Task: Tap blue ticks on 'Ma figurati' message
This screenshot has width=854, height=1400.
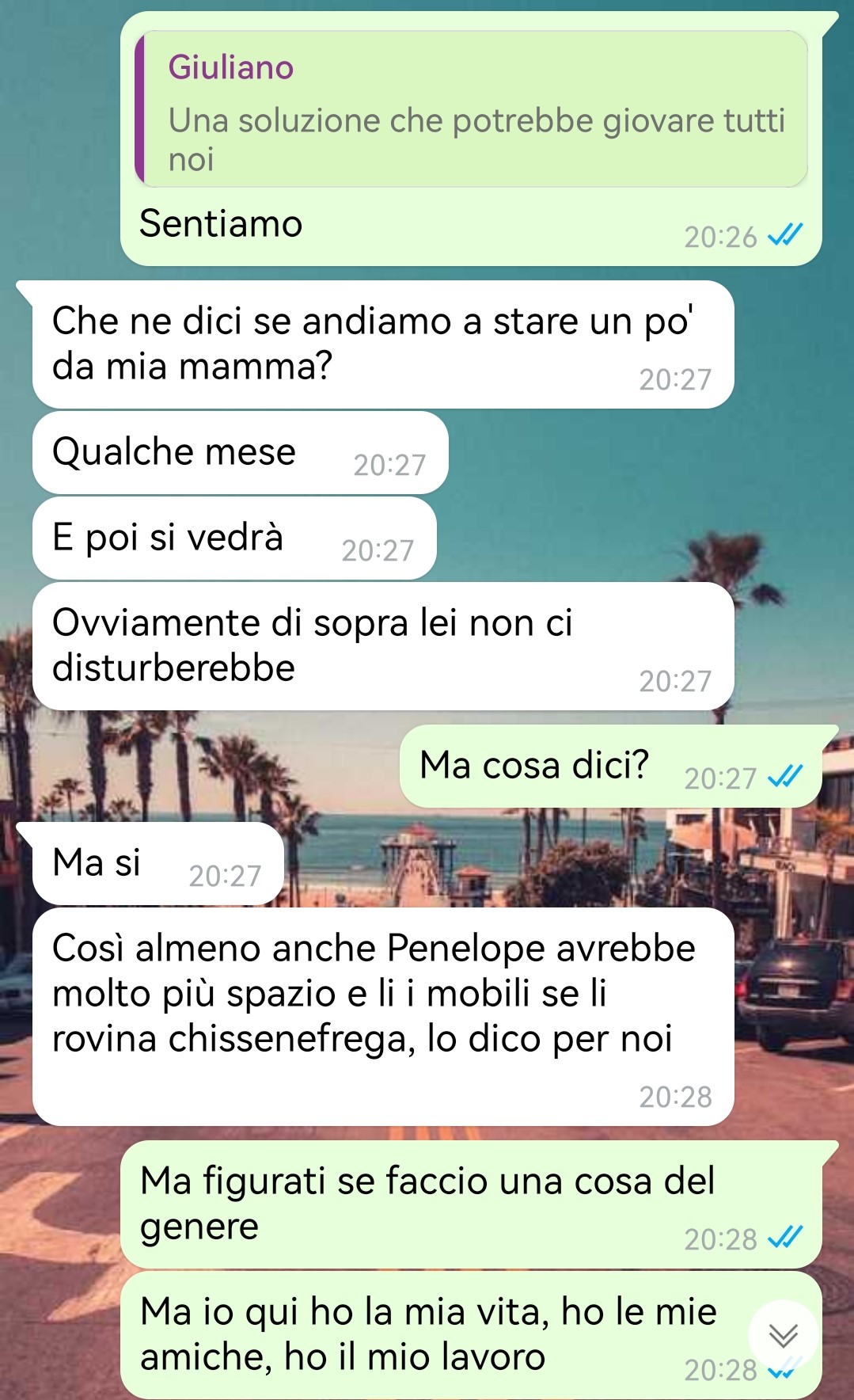Action: [785, 1238]
